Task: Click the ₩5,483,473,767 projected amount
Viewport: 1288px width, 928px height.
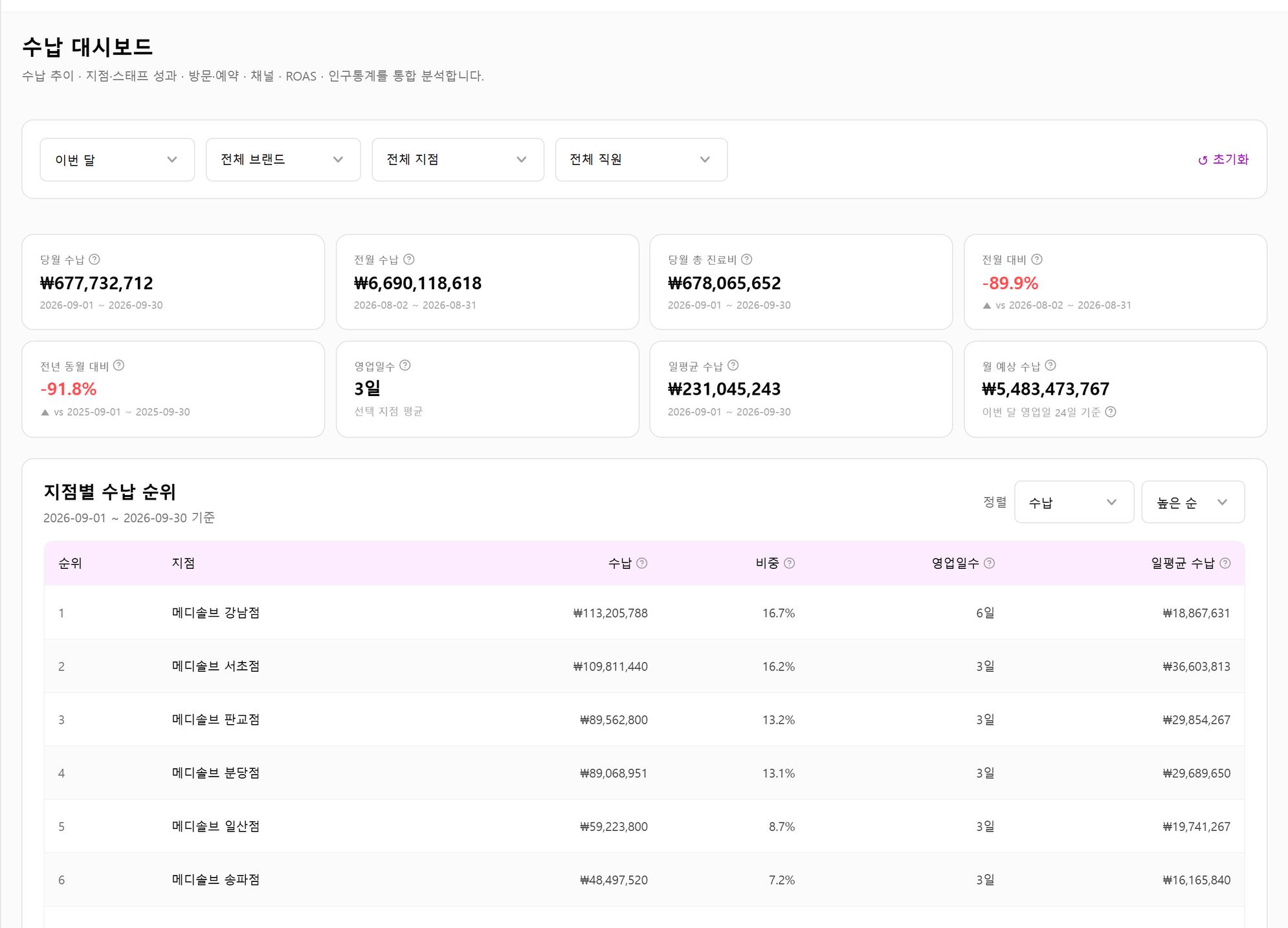Action: tap(1045, 390)
